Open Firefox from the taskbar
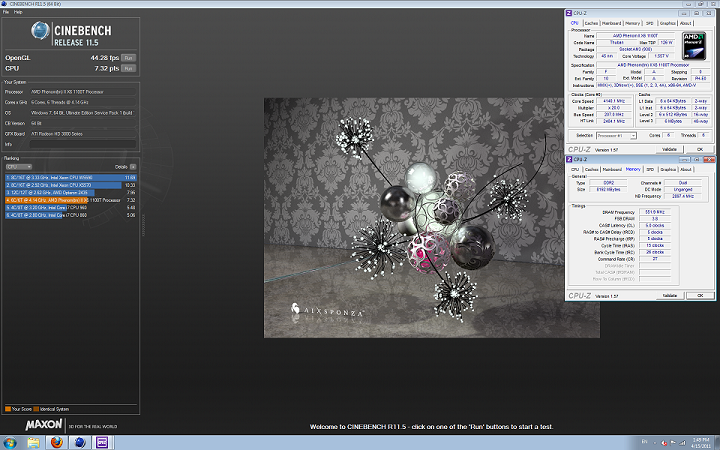Image resolution: width=720 pixels, height=450 pixels. pyautogui.click(x=56, y=443)
